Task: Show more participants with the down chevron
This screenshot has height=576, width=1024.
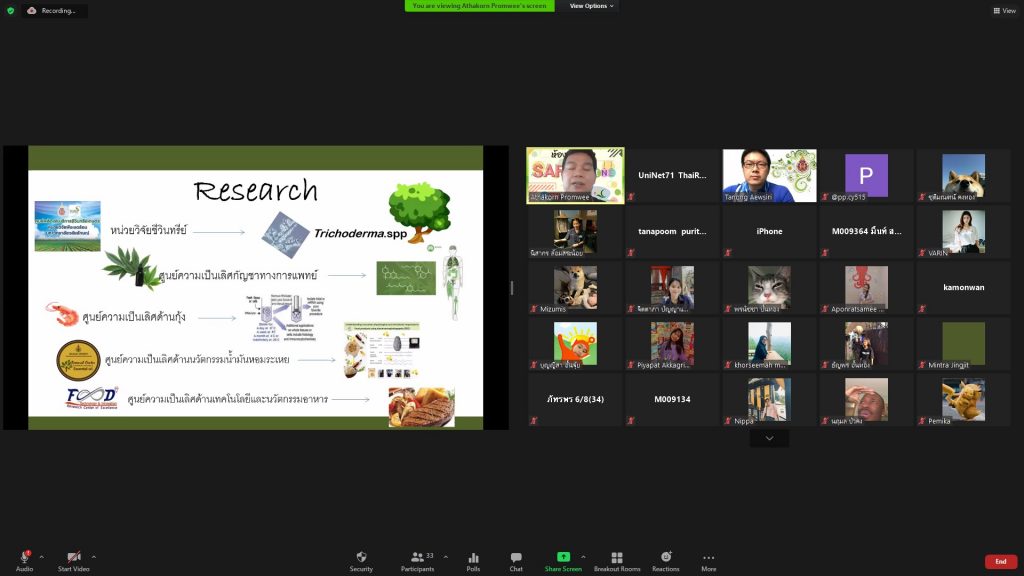Action: [769, 438]
